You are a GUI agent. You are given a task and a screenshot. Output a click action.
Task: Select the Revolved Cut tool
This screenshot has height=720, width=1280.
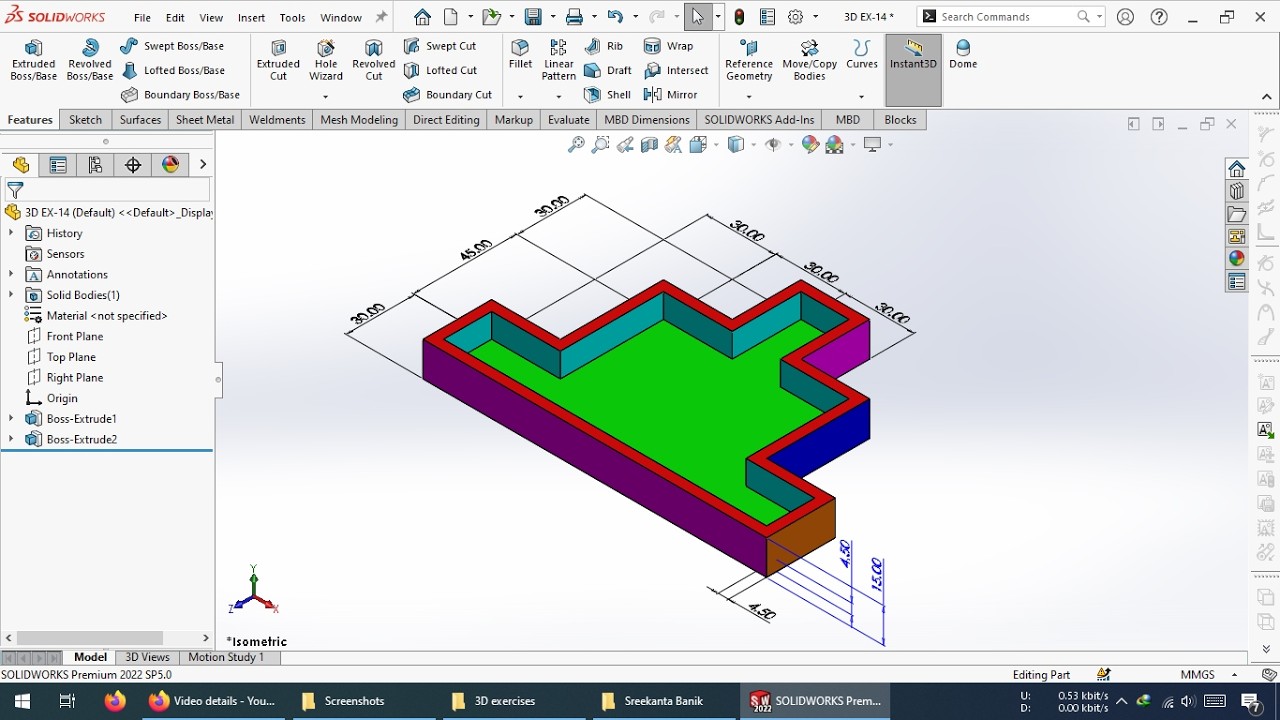pyautogui.click(x=374, y=60)
